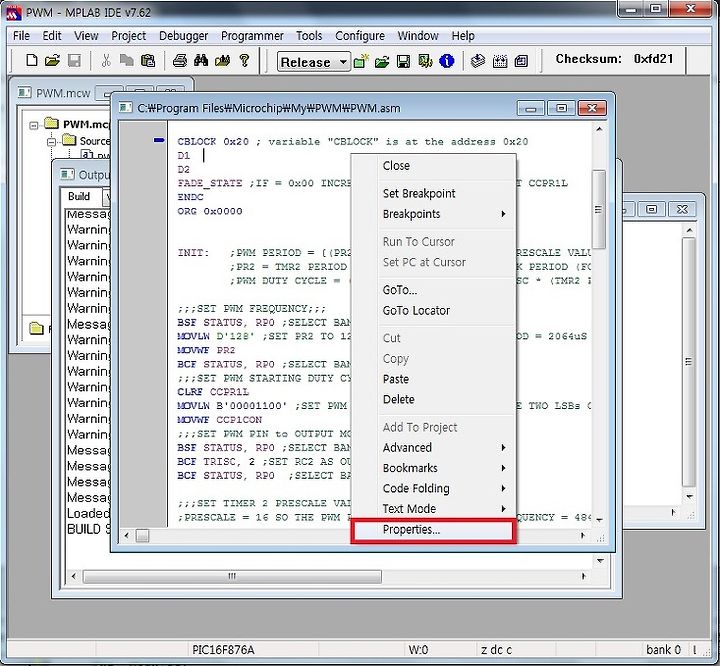
Task: Click the Find in Files icon
Action: click(x=223, y=60)
